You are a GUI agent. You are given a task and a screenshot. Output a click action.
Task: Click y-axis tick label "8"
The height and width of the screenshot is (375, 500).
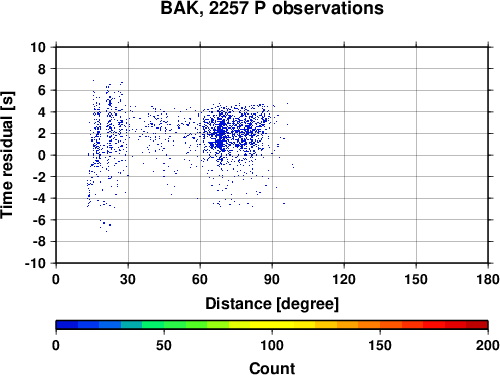[42, 69]
